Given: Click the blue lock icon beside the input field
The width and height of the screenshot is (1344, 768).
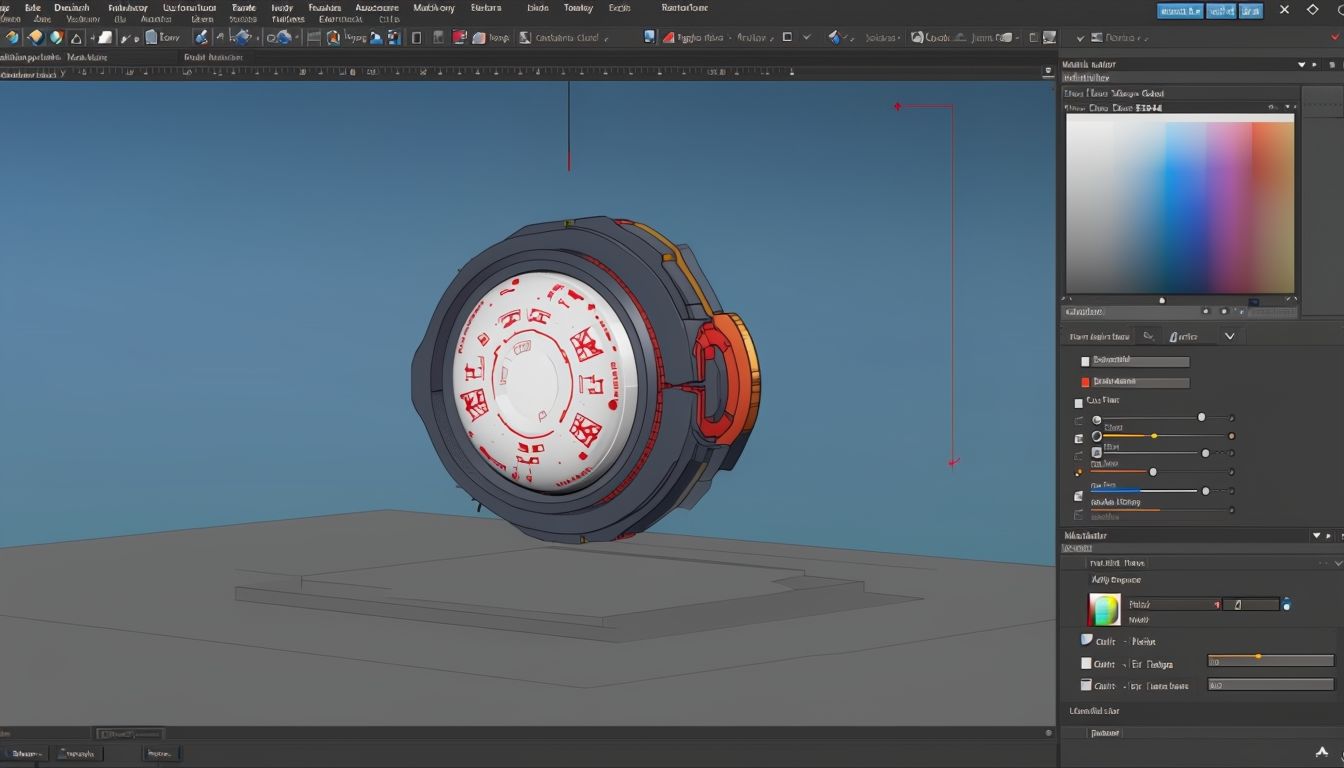Looking at the screenshot, I should pos(1286,604).
